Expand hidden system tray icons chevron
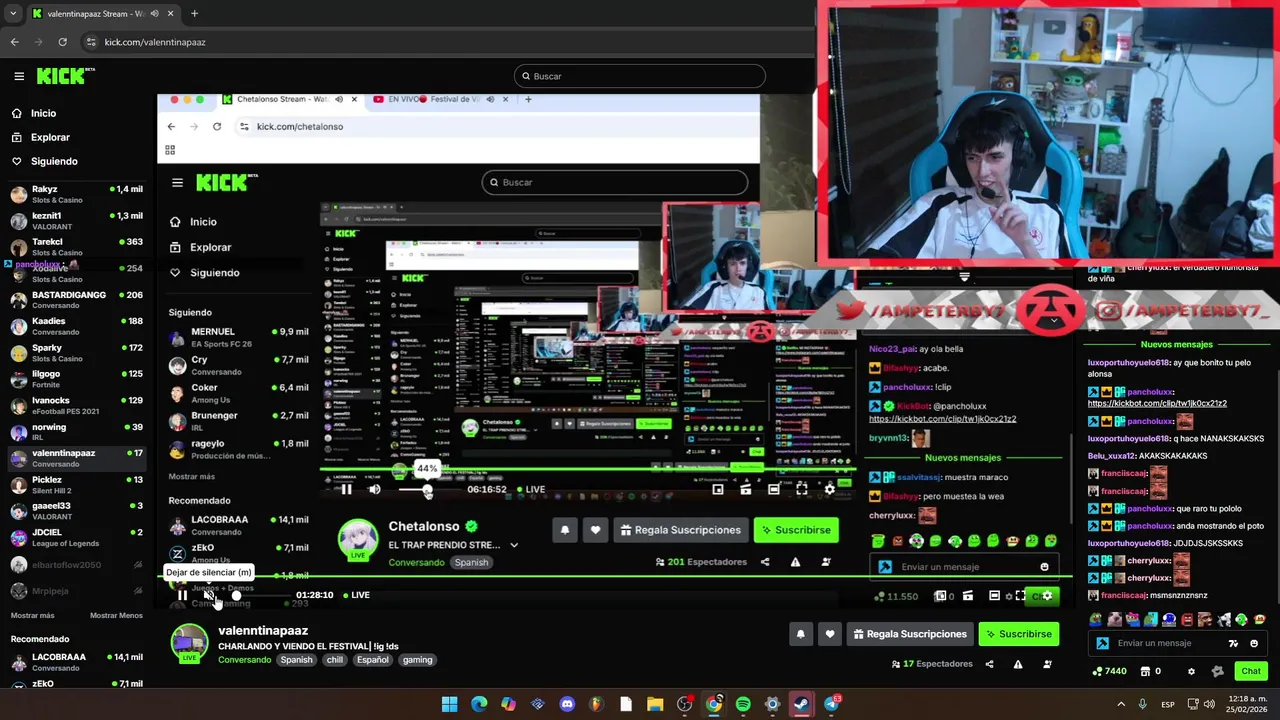Image resolution: width=1280 pixels, height=720 pixels. [1120, 704]
